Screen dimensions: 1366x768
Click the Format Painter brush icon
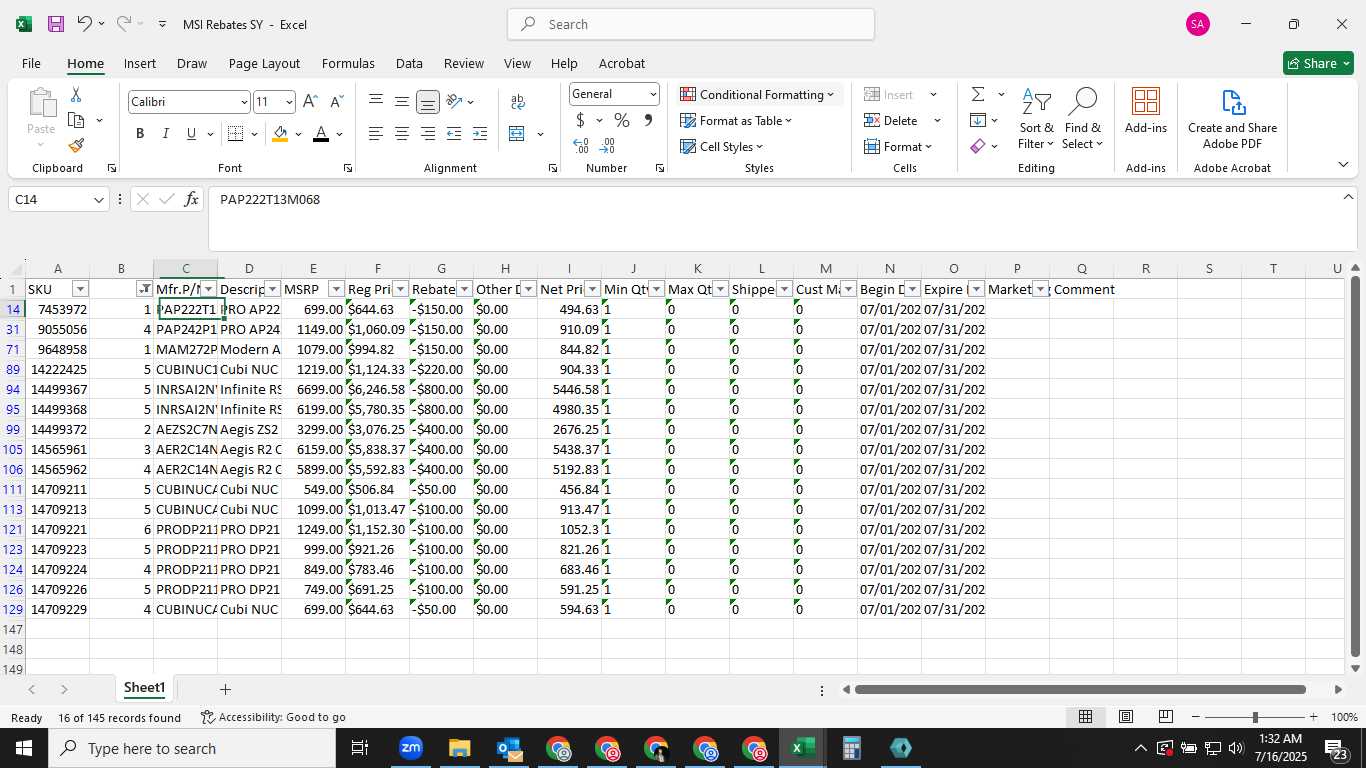click(x=76, y=145)
